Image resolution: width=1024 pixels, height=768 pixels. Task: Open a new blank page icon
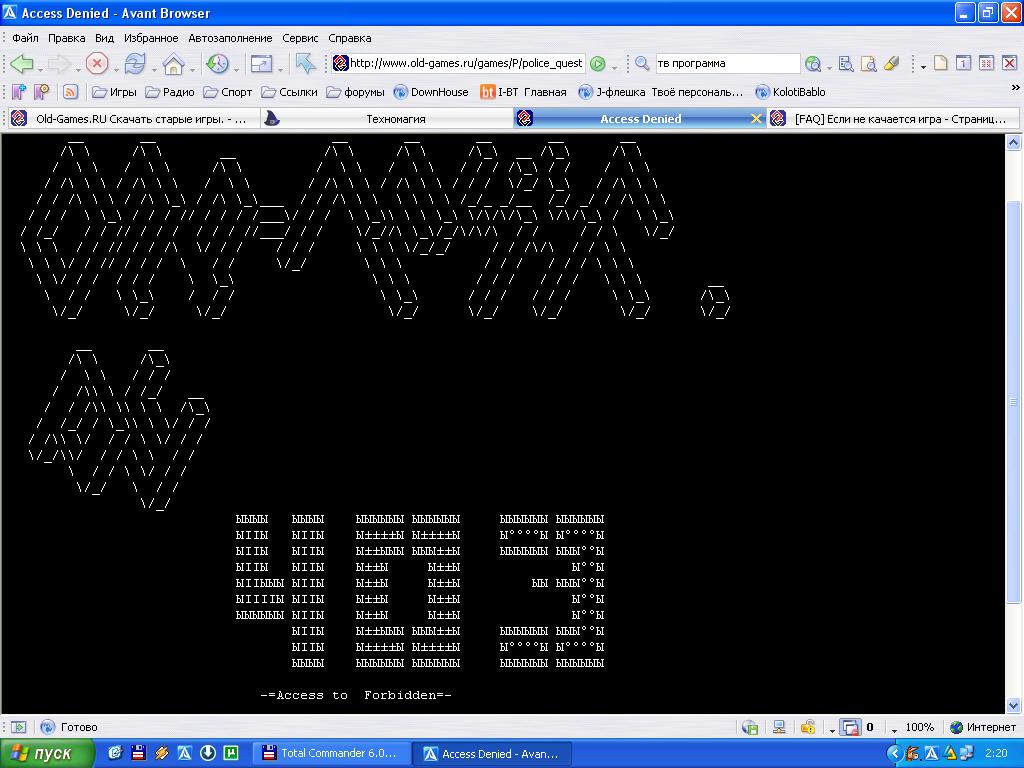point(940,63)
